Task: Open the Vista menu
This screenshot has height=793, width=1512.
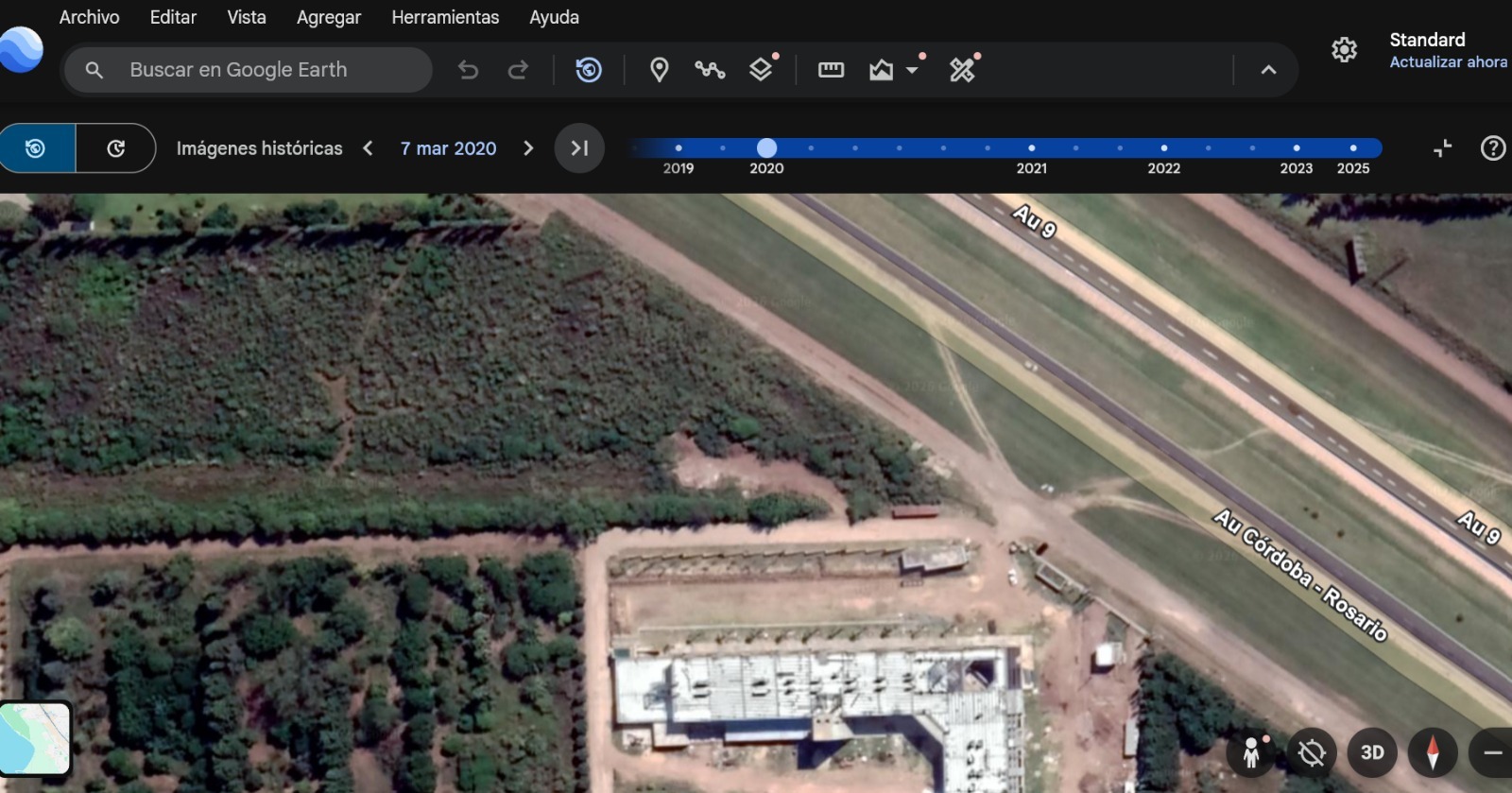Action: 247,17
